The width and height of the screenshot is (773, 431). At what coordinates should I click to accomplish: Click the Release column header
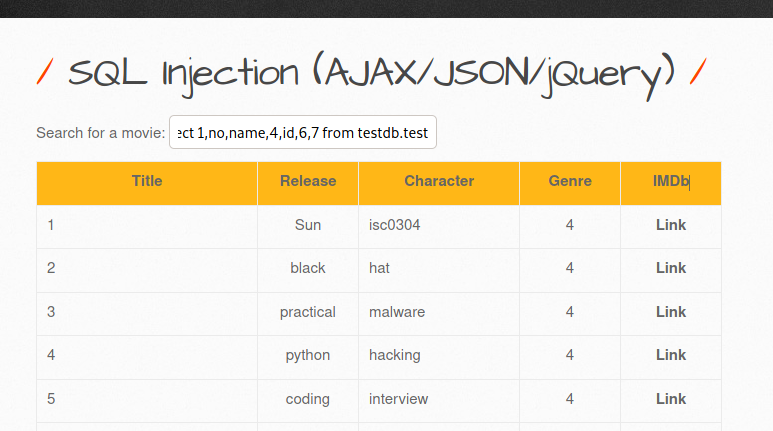click(308, 183)
